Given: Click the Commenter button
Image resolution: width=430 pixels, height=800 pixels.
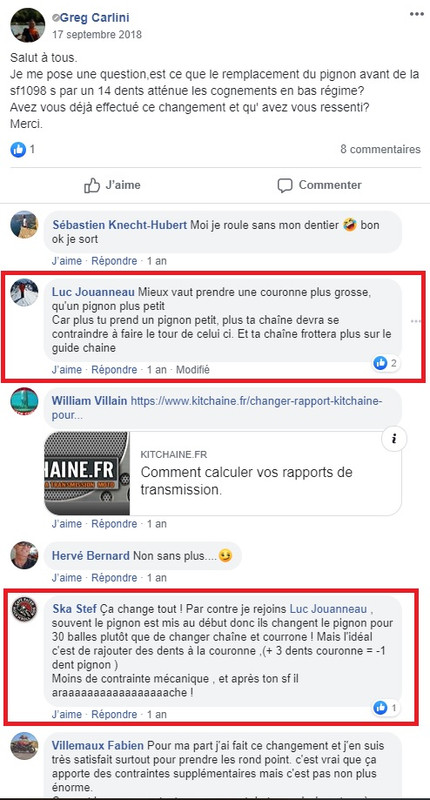Looking at the screenshot, I should pos(319,185).
